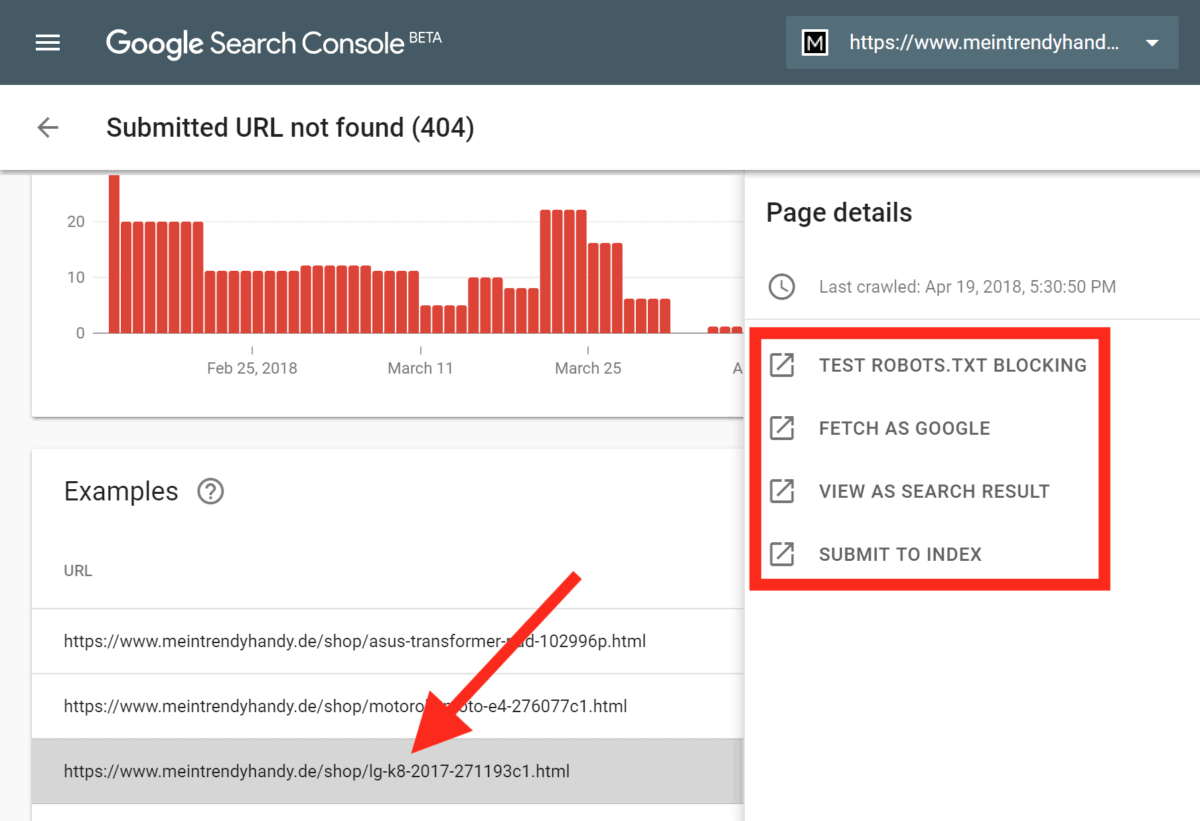1200x821 pixels.
Task: Go back using the back arrow
Action: 48,128
